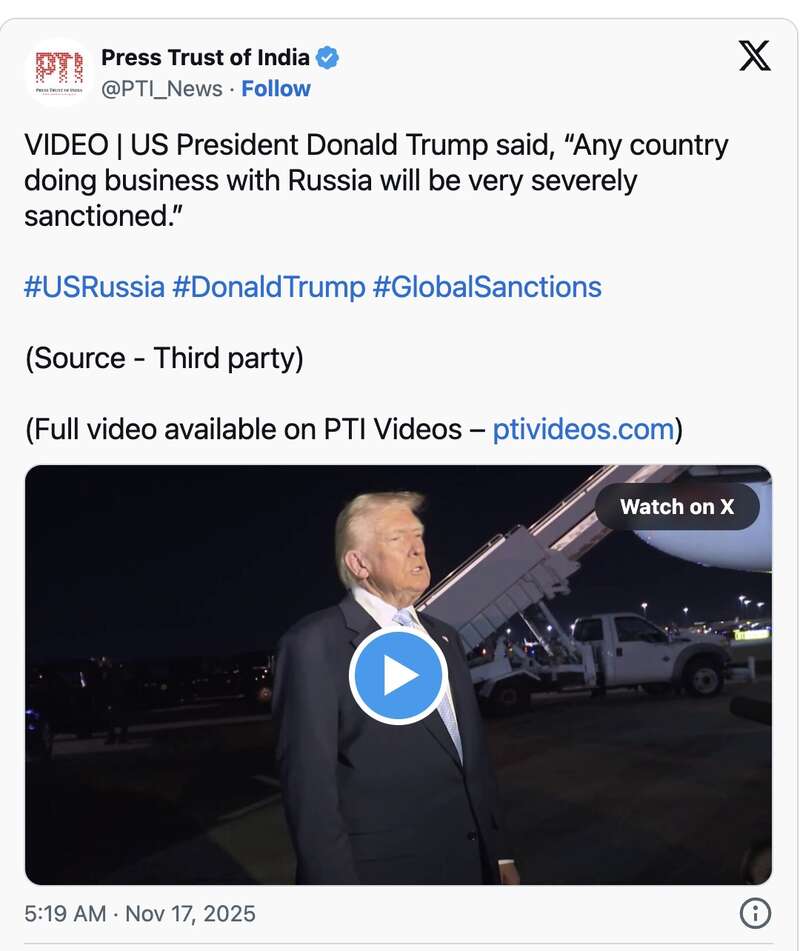Open the 5:19 AM · Nov 17, 2025 timestamp
800x951 pixels.
click(x=140, y=913)
